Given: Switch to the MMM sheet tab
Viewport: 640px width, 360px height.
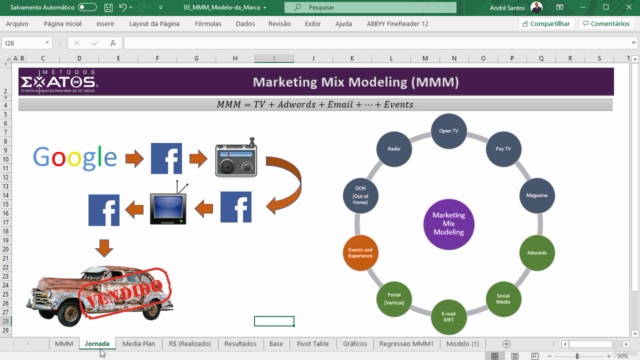Looking at the screenshot, I should (64, 344).
